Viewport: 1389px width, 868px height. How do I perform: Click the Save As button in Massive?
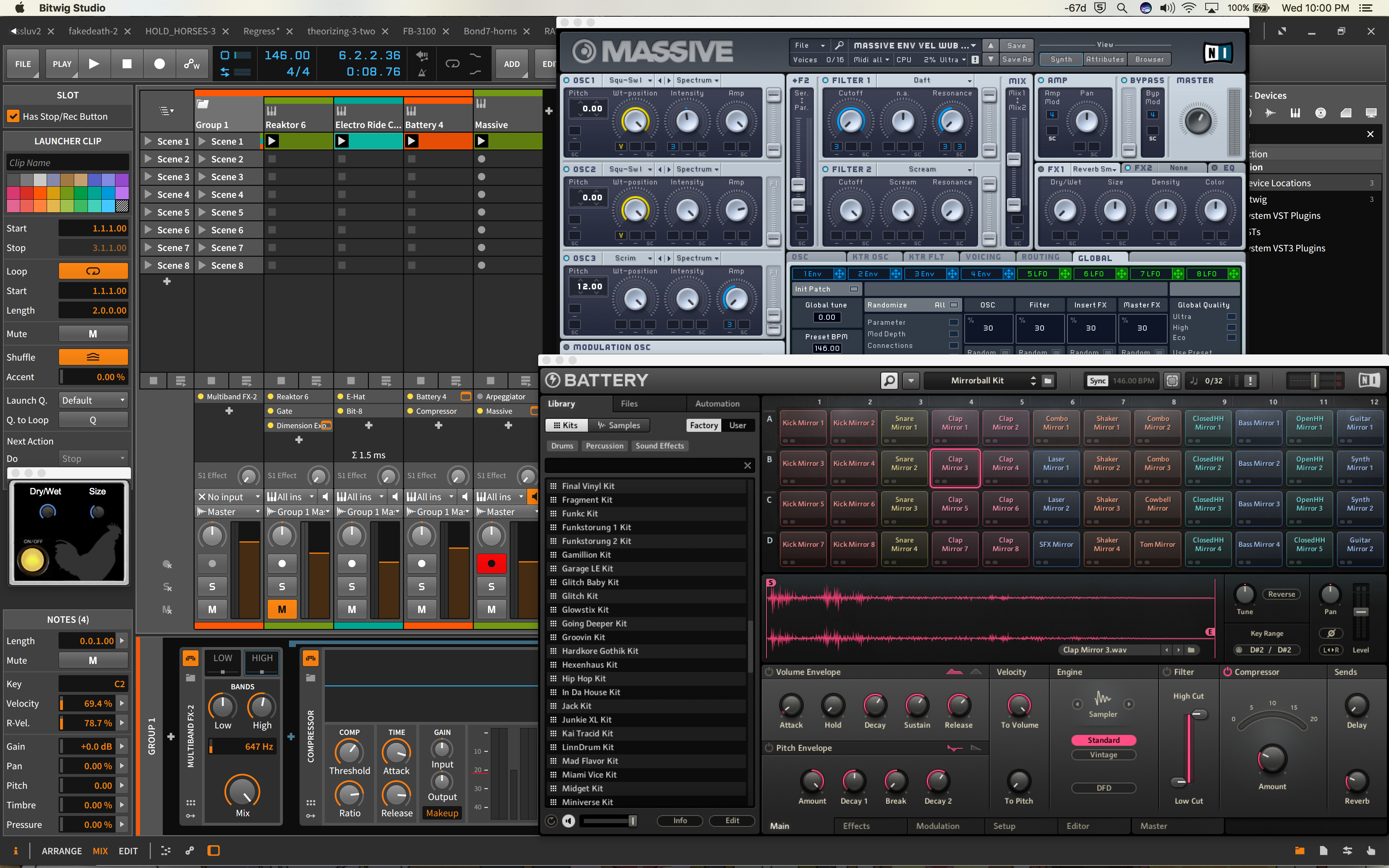click(1016, 59)
